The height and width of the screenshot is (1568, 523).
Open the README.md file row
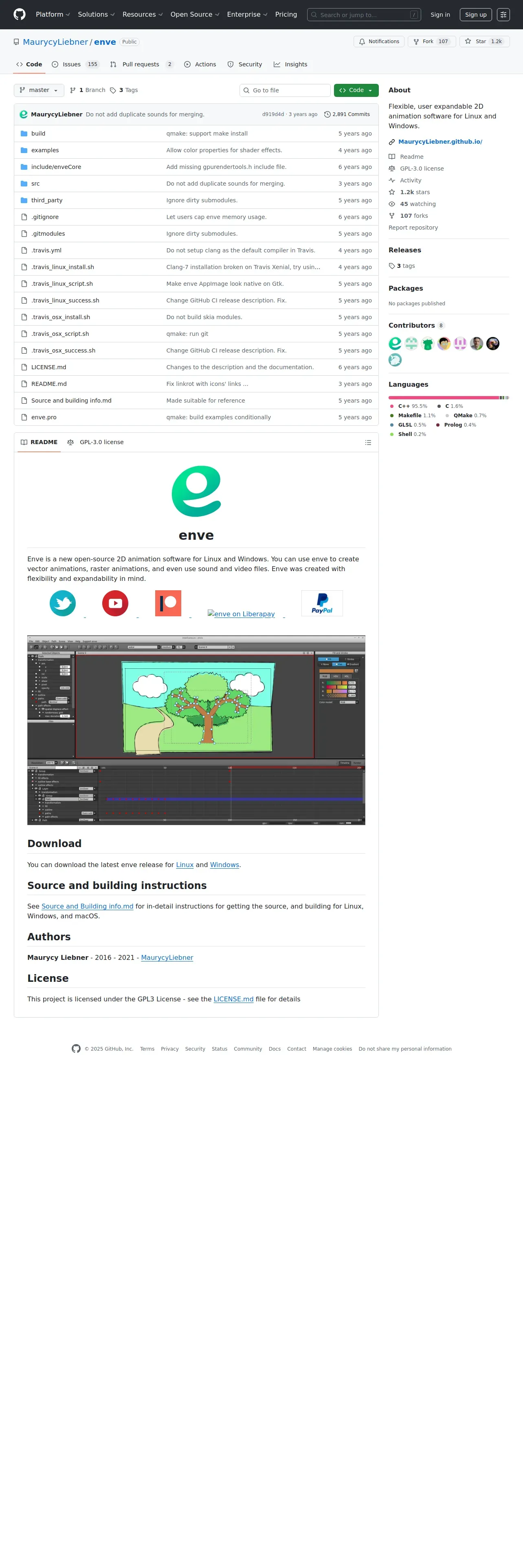coord(196,384)
